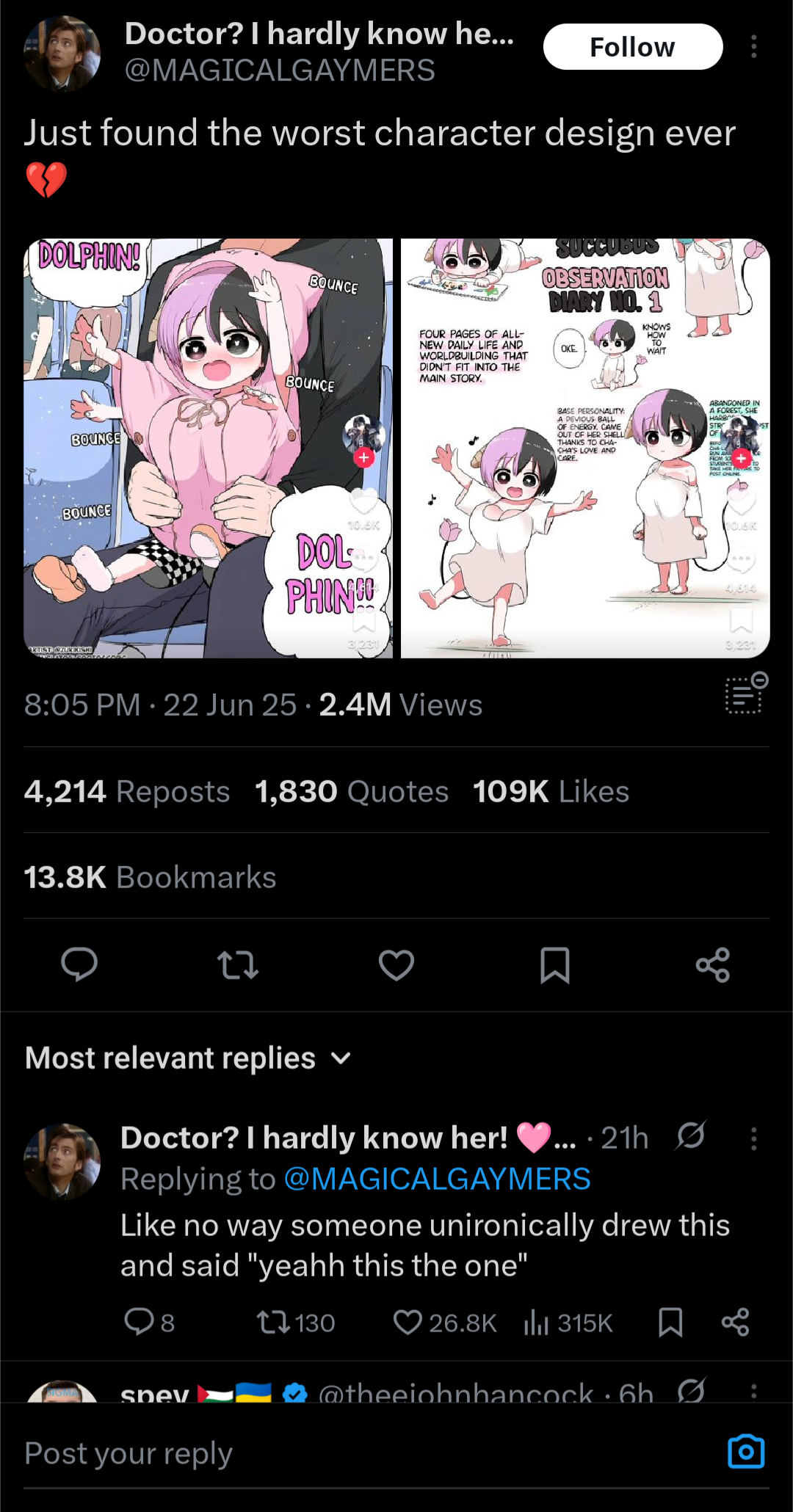
Task: Like the "yeahh this the one" reply
Action: [445, 1323]
